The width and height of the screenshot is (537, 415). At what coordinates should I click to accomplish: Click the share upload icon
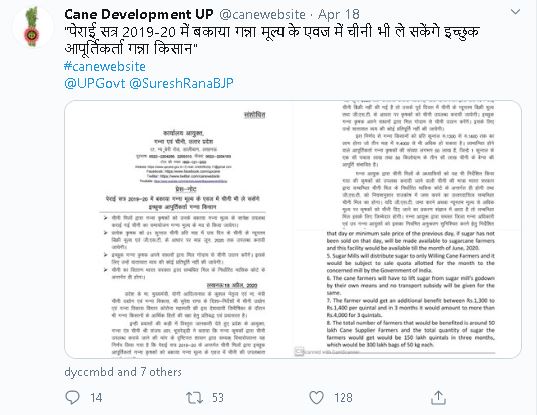pyautogui.click(x=438, y=398)
